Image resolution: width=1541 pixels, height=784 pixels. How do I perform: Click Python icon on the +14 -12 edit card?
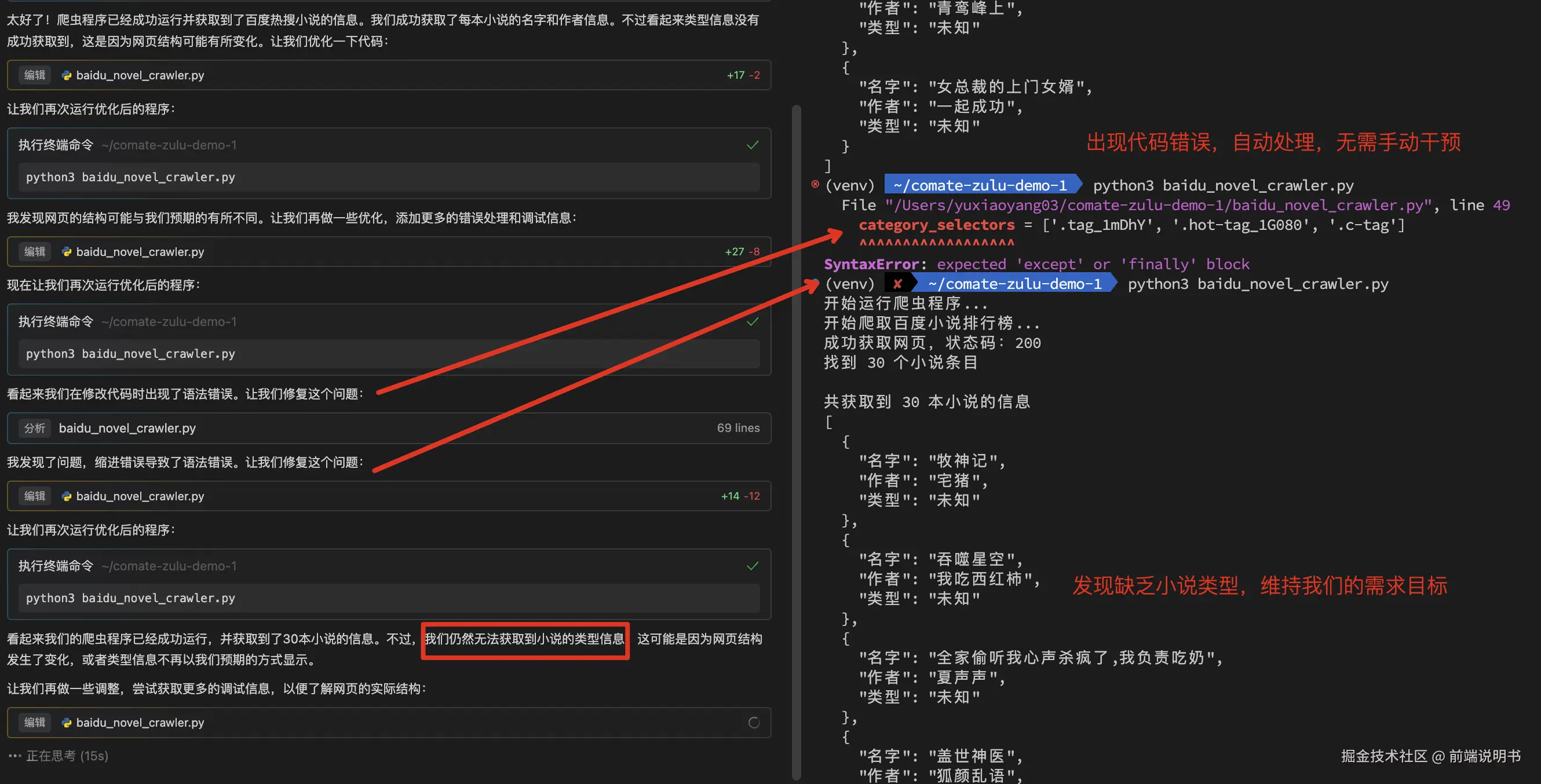[67, 496]
